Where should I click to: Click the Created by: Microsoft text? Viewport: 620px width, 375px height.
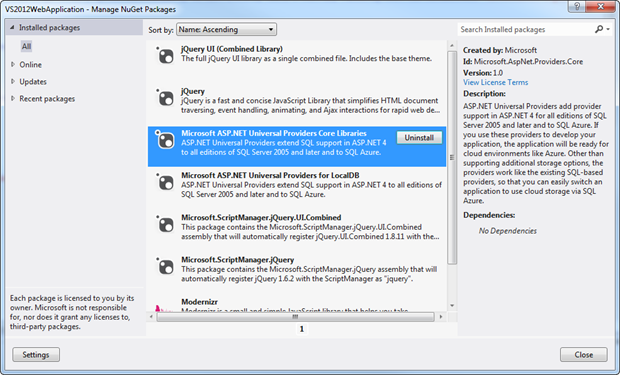pos(500,50)
